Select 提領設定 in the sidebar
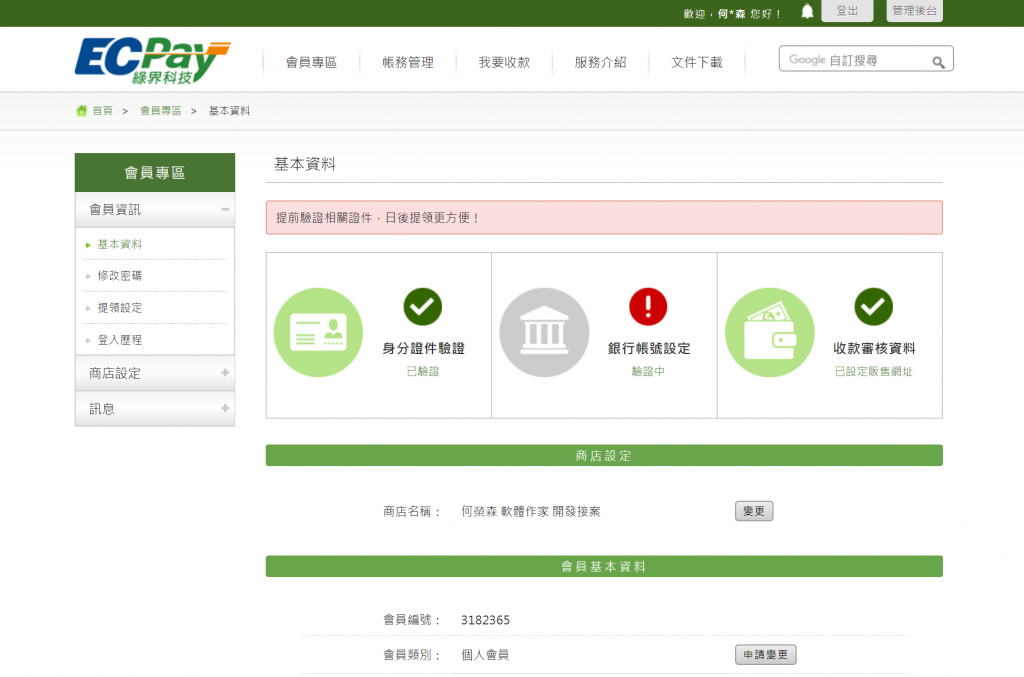1024x677 pixels. pyautogui.click(x=120, y=307)
